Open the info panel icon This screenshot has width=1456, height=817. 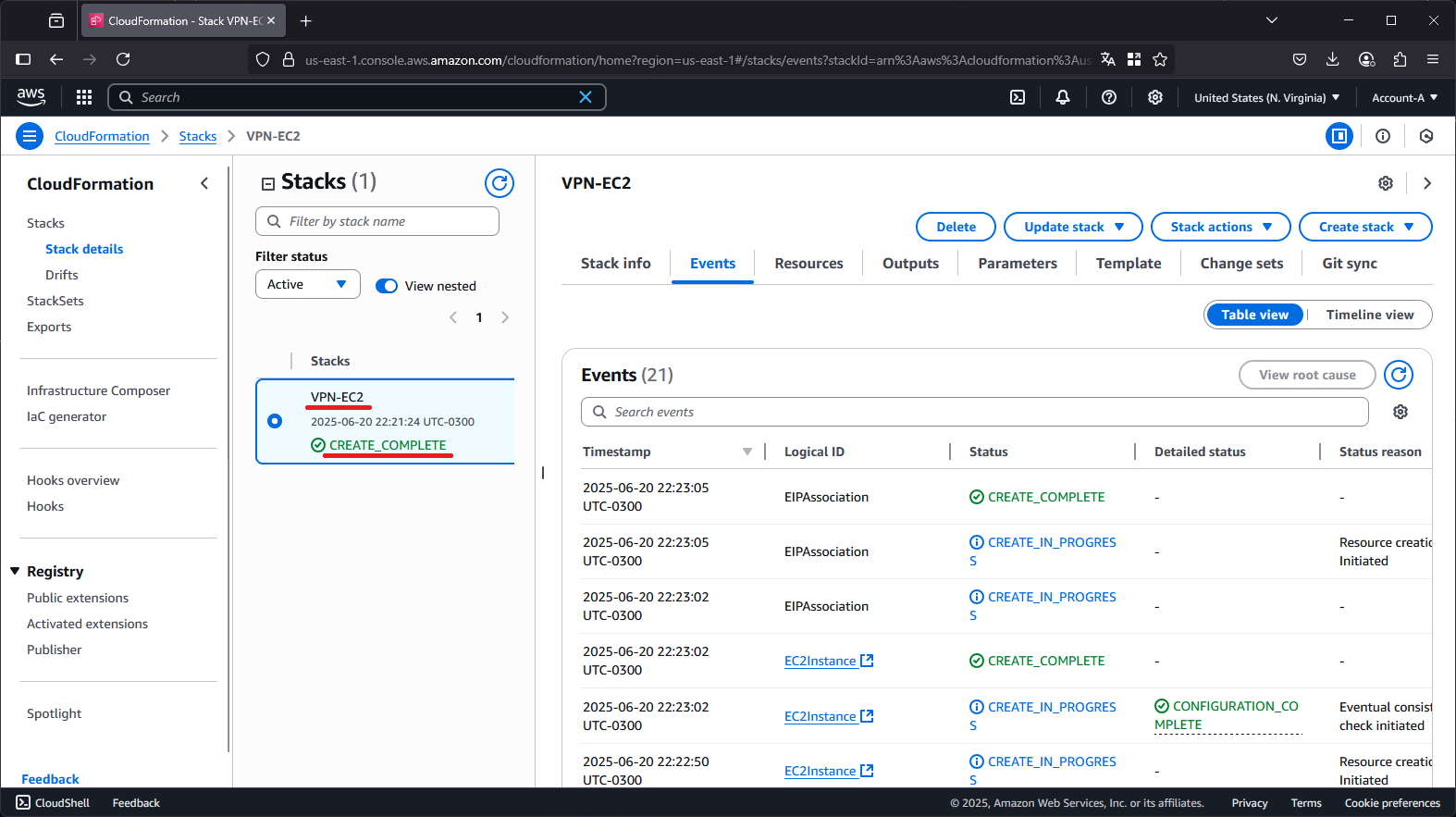[1383, 136]
